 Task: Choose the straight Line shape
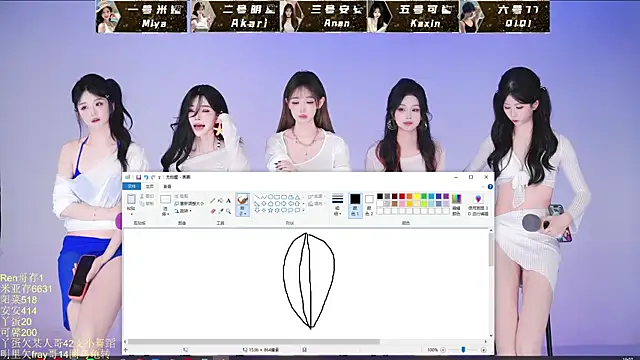257,197
